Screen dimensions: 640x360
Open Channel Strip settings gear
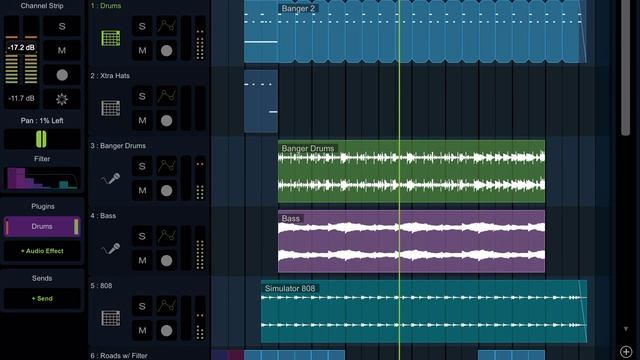coord(62,99)
